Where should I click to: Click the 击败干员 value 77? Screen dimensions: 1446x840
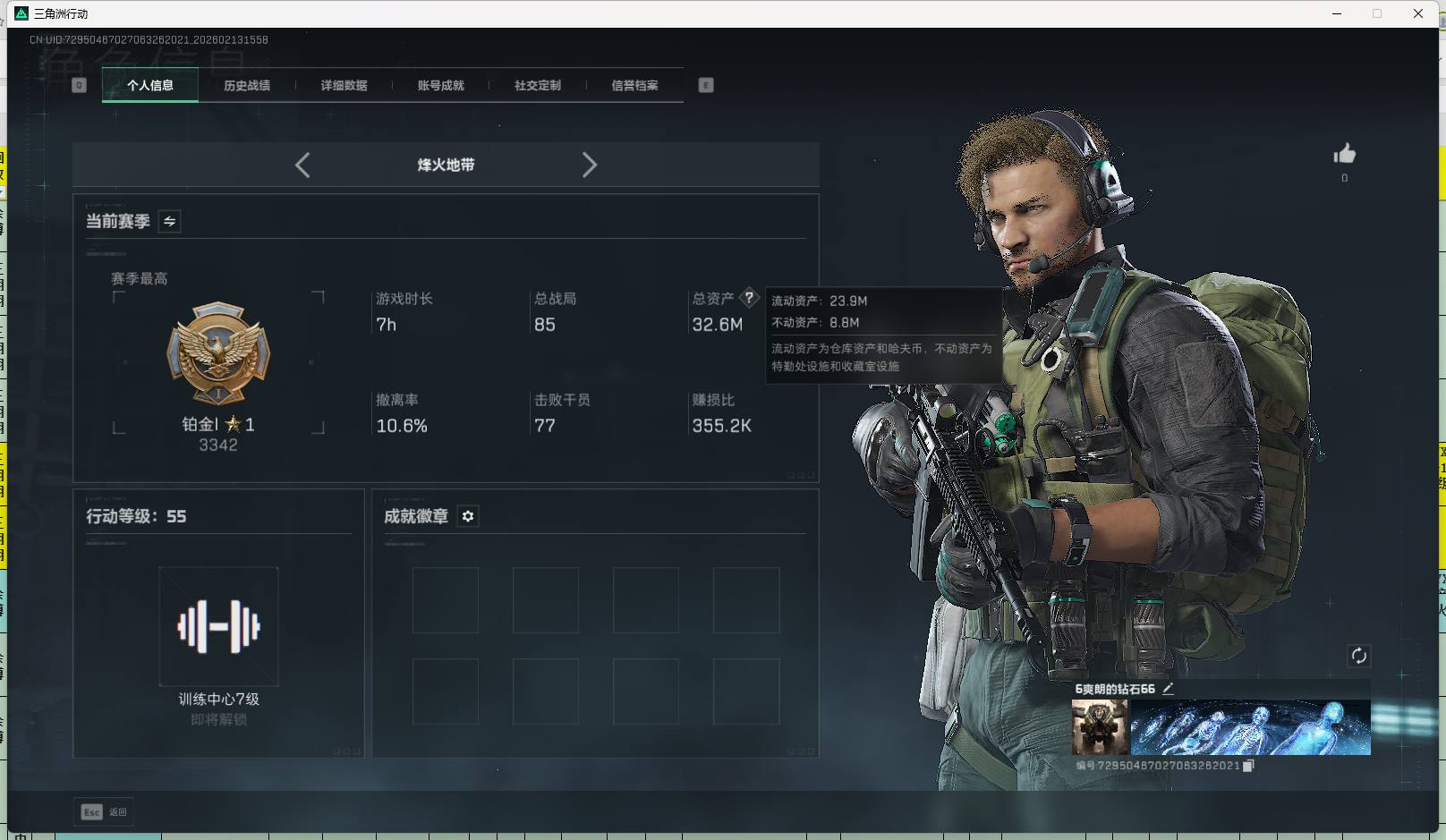coord(545,426)
